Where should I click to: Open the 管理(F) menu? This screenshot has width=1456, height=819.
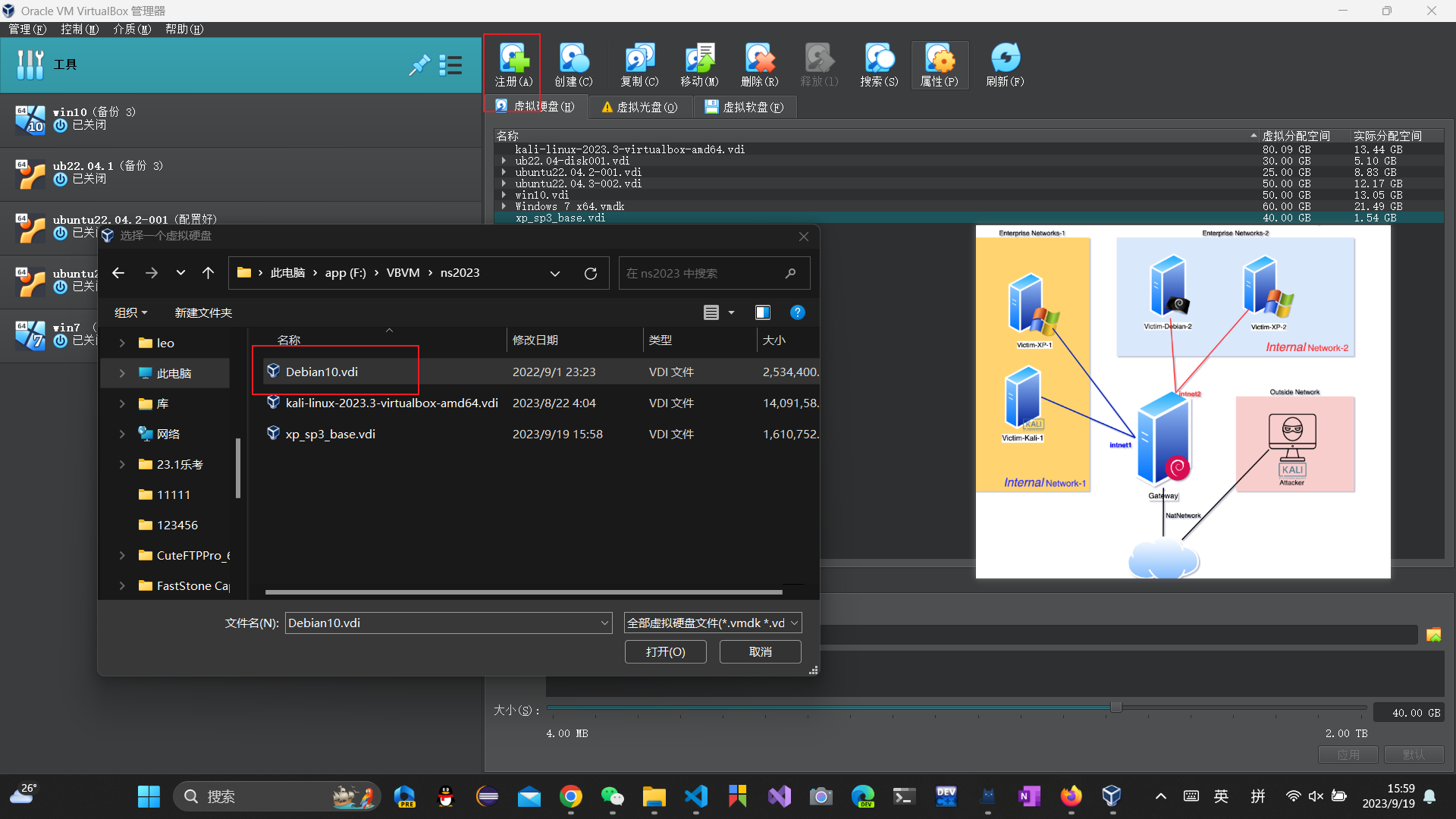coord(27,29)
